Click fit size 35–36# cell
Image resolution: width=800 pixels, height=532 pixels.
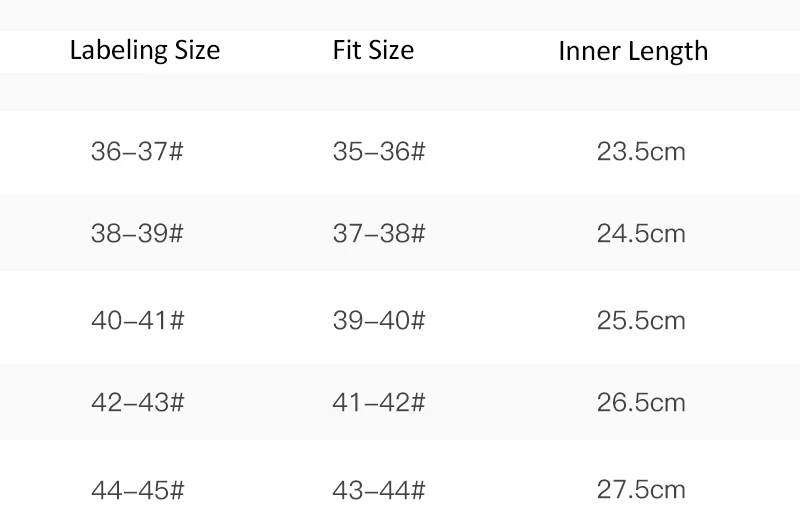379,151
